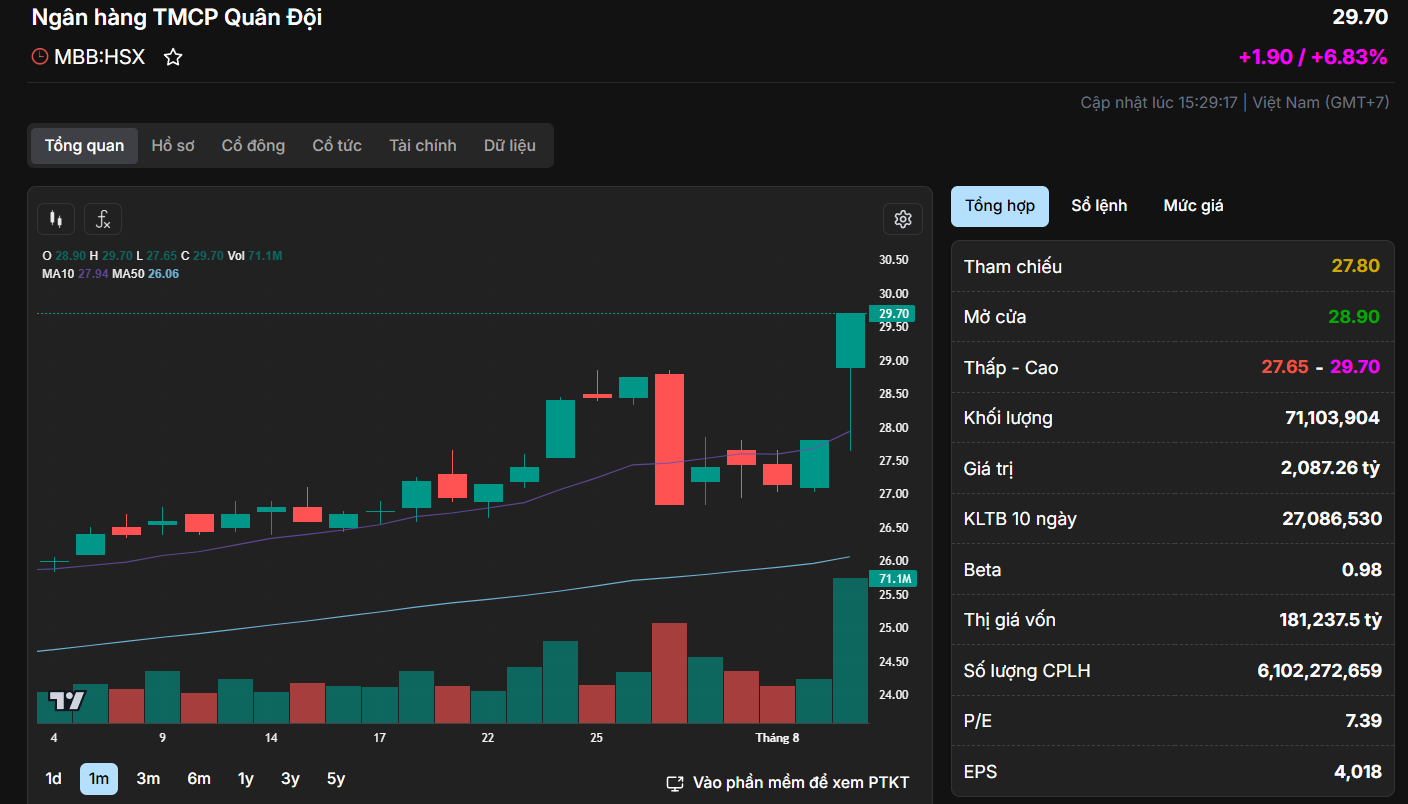
Task: Click EPS value 4,018
Action: click(1358, 772)
